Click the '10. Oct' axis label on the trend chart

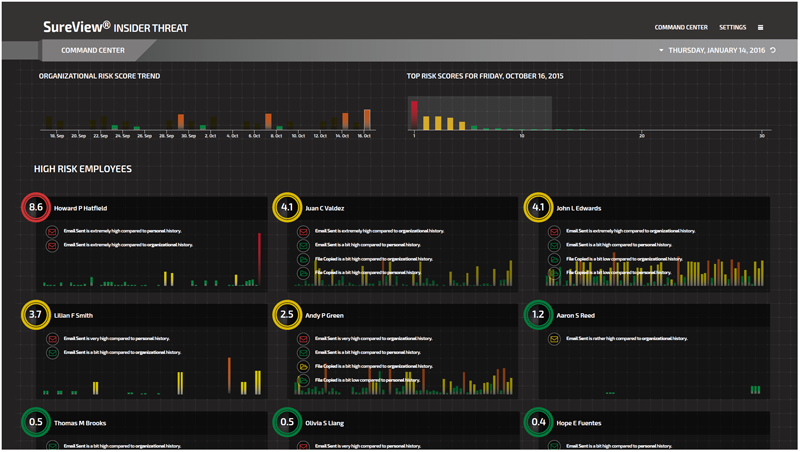click(298, 136)
